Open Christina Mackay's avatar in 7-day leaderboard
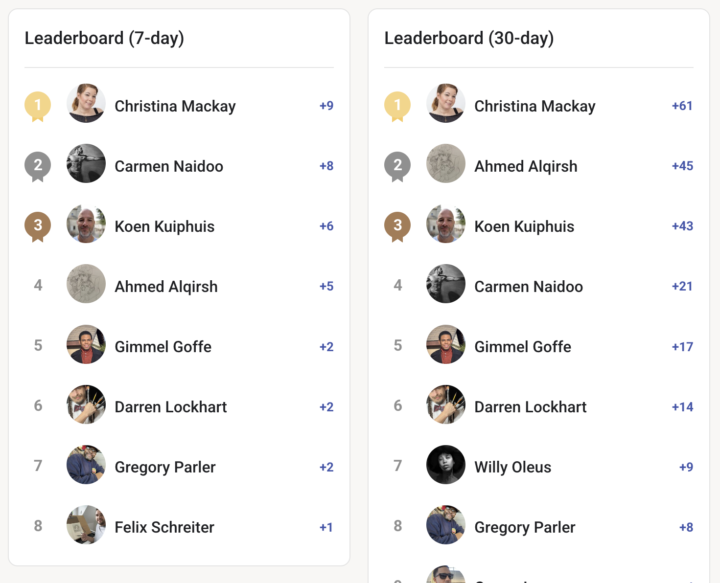The image size is (720, 583). (x=86, y=104)
